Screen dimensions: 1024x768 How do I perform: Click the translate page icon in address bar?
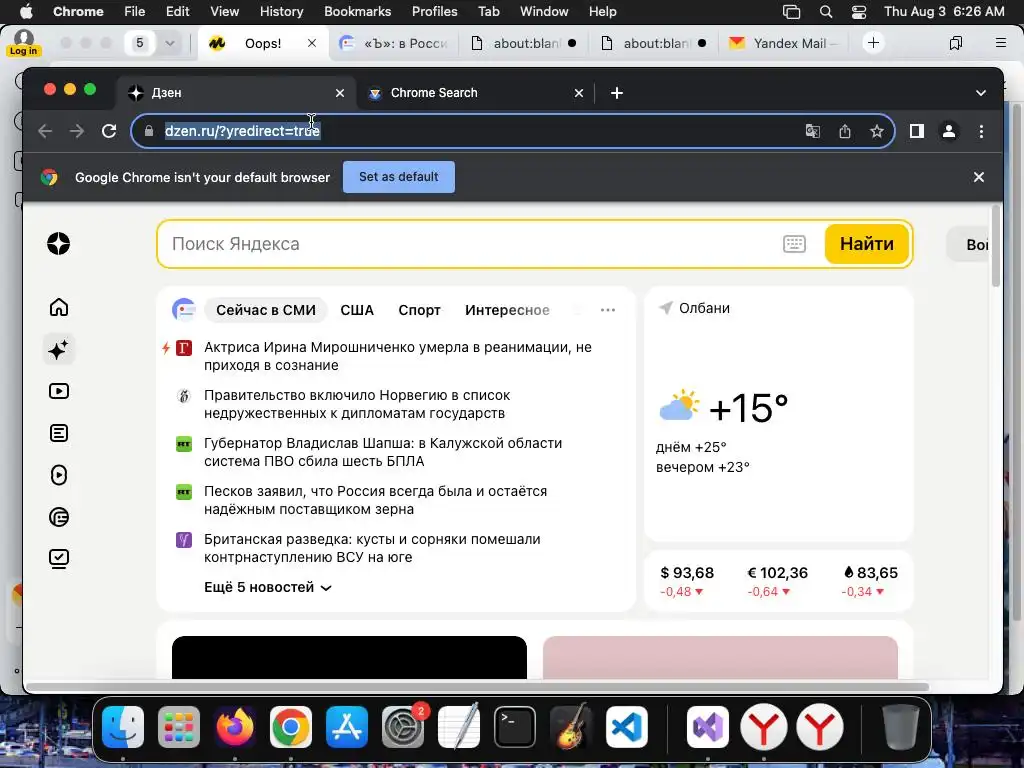tap(812, 131)
